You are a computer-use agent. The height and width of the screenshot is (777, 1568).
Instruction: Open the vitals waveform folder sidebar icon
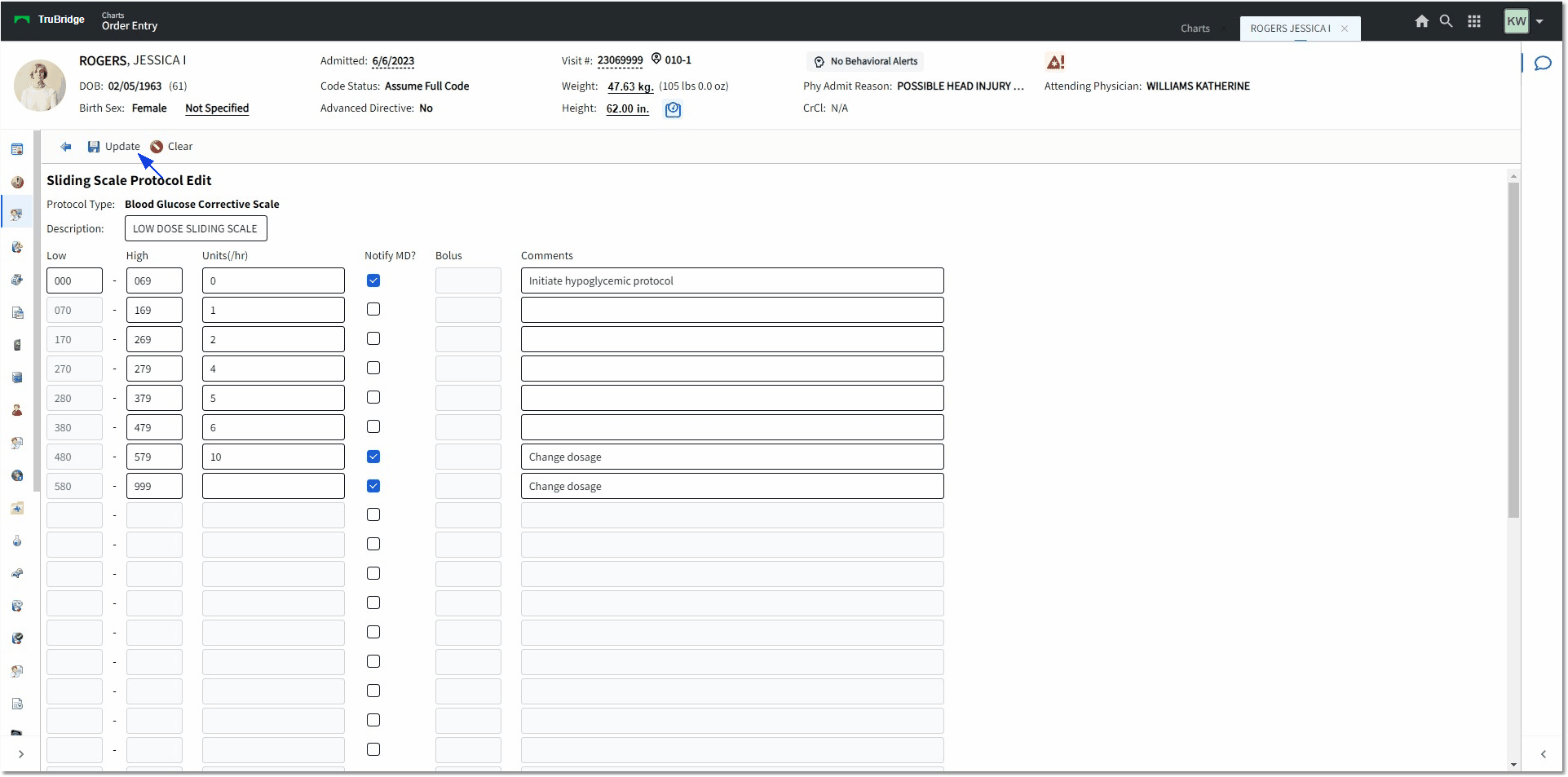pyautogui.click(x=17, y=508)
